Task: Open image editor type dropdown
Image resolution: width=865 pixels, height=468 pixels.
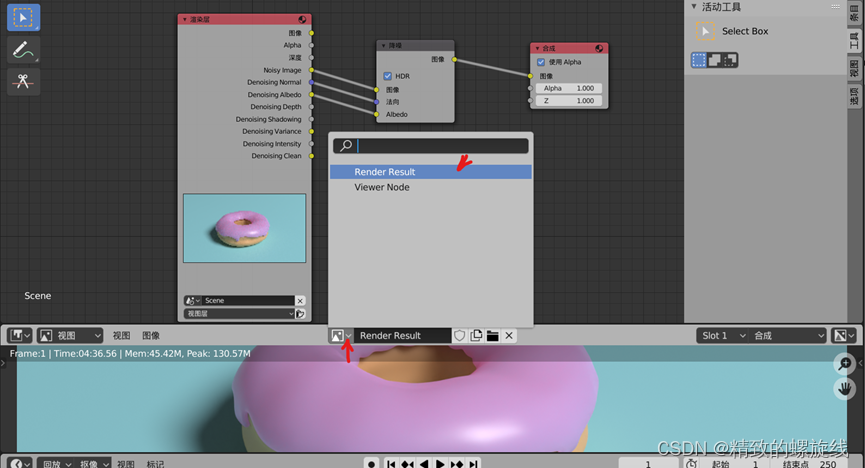Action: (x=20, y=336)
